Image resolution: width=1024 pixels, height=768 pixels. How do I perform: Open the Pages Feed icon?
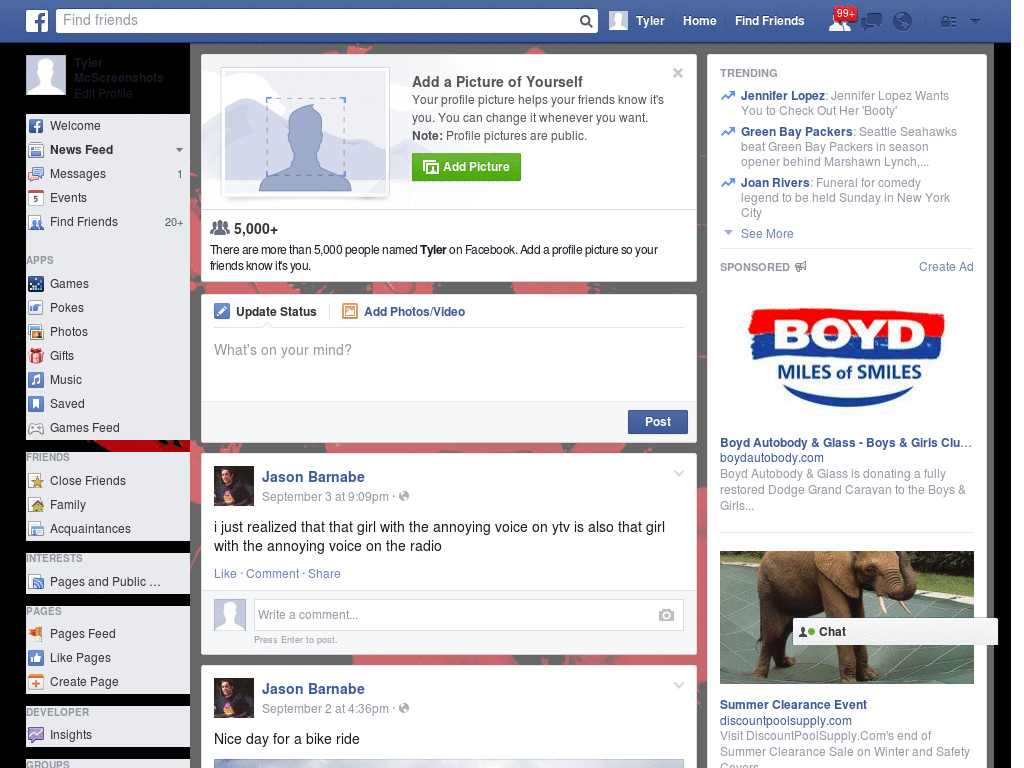coord(36,633)
